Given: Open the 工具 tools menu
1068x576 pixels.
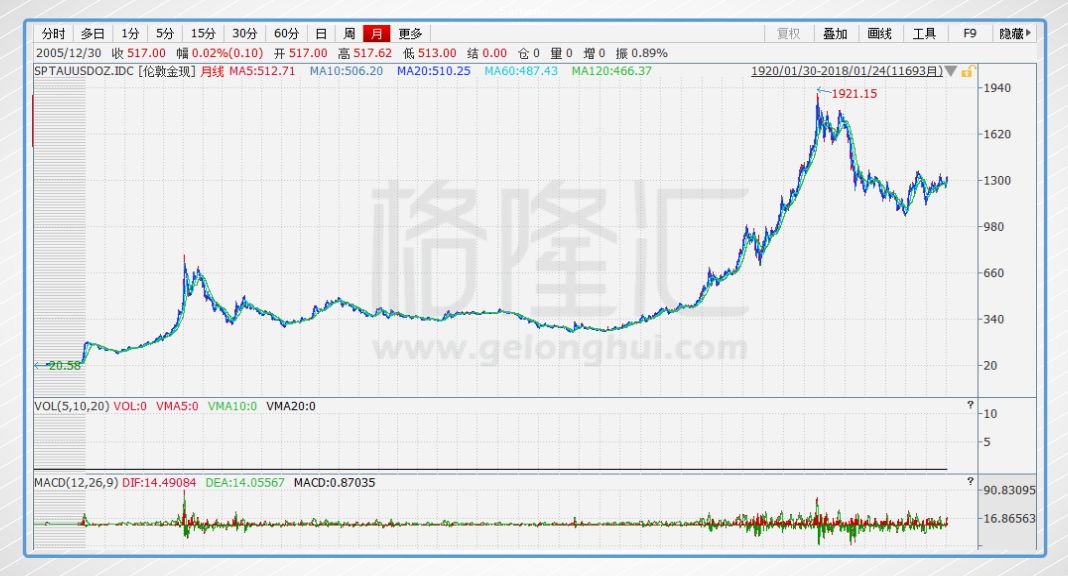Looking at the screenshot, I should (924, 33).
